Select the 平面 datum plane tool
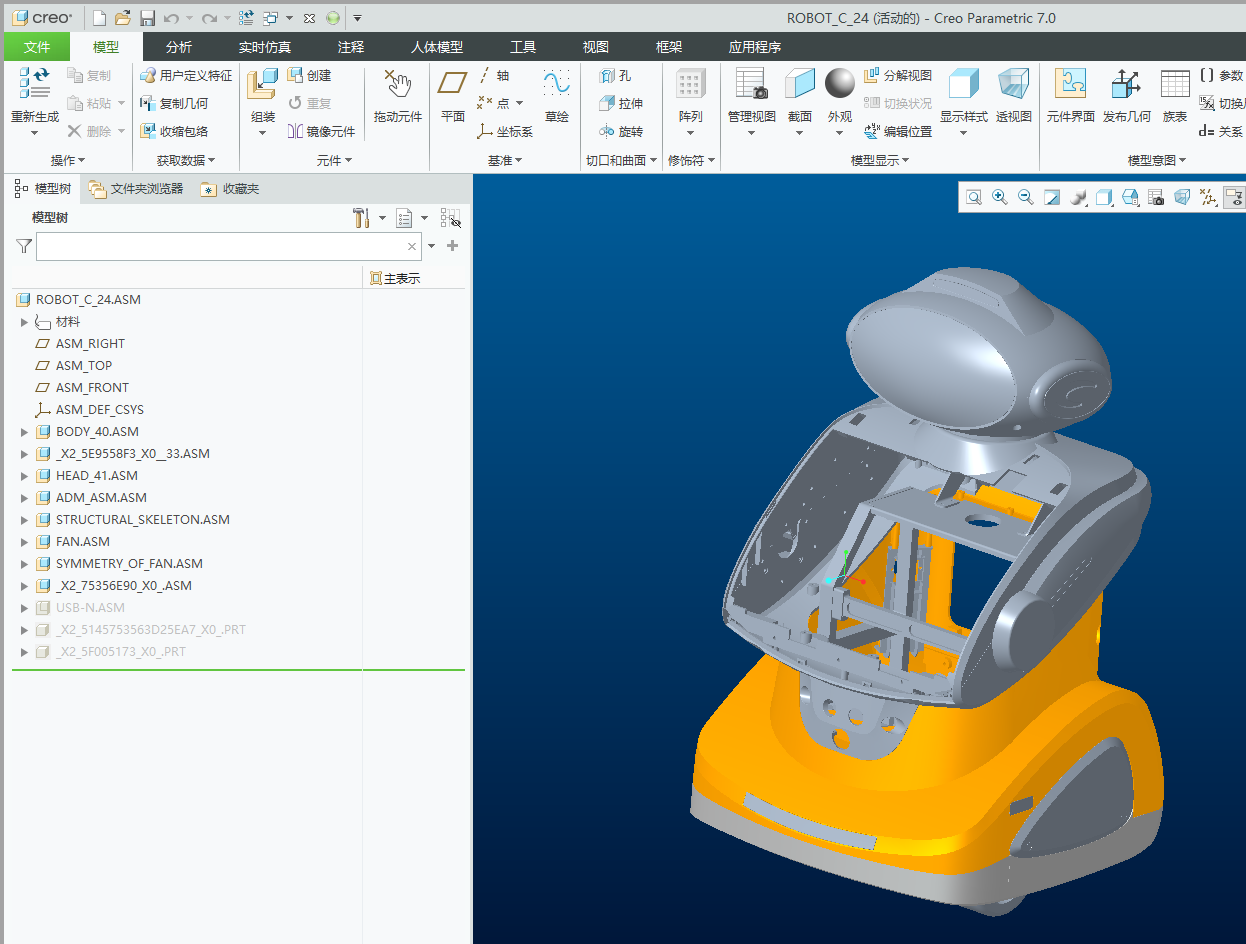Screen dimensions: 1246x944 453,97
